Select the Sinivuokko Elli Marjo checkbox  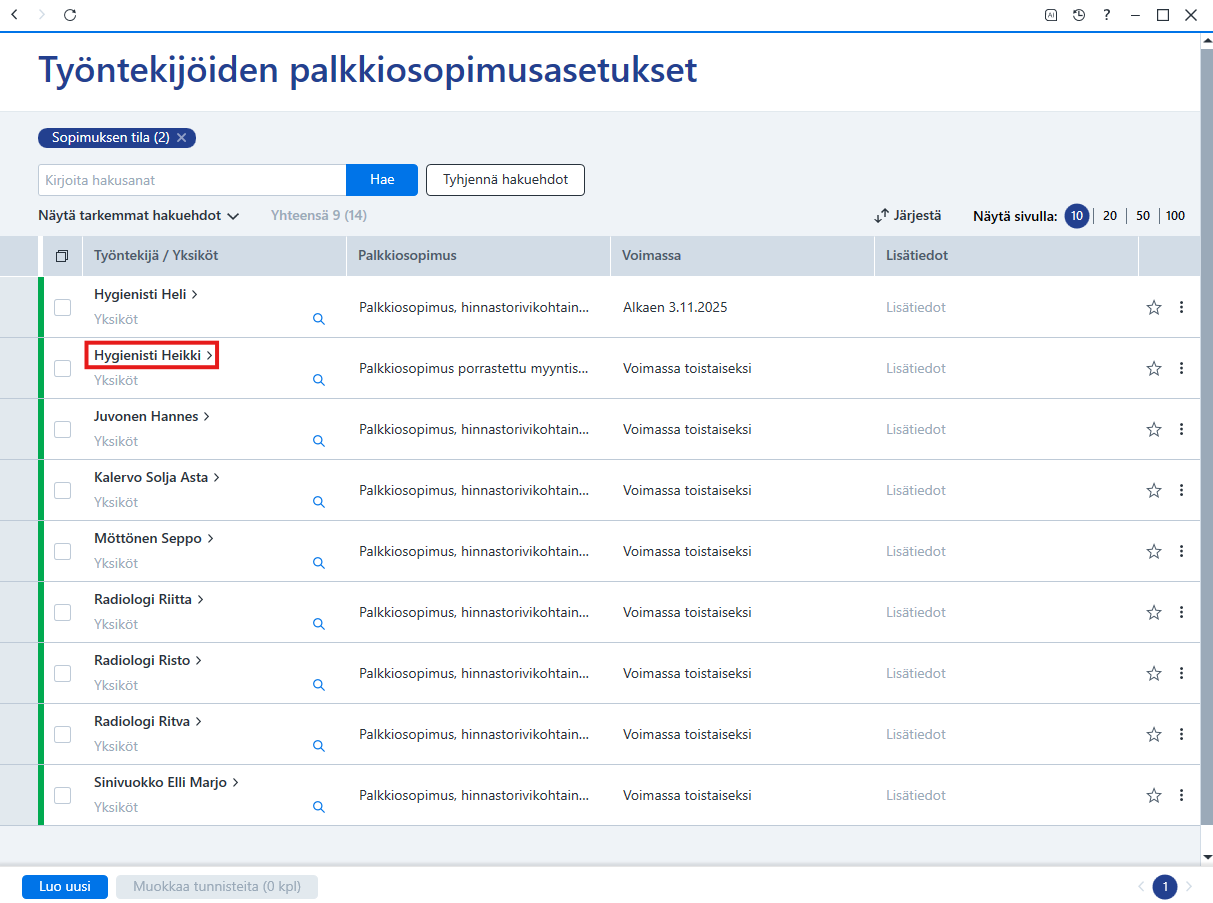(62, 795)
